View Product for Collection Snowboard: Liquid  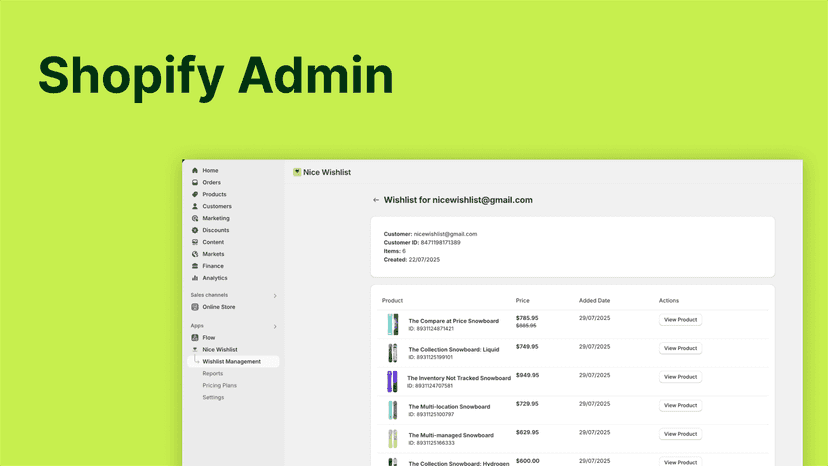680,348
